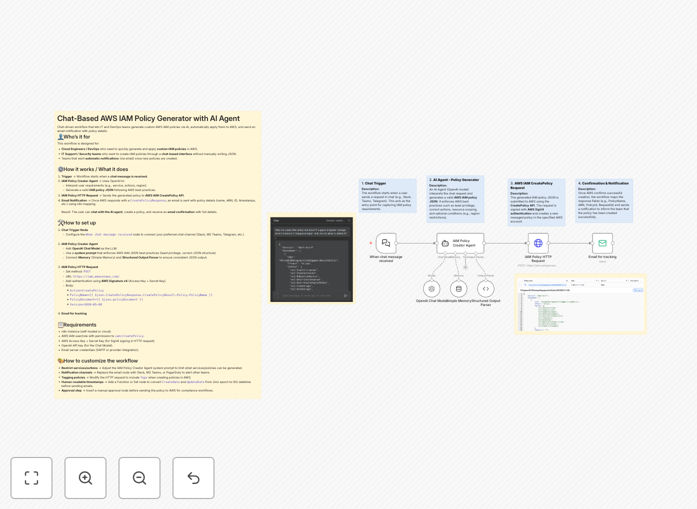Click the 'Email for tracking' node label
Image resolution: width=697 pixels, height=509 pixels.
point(602,257)
